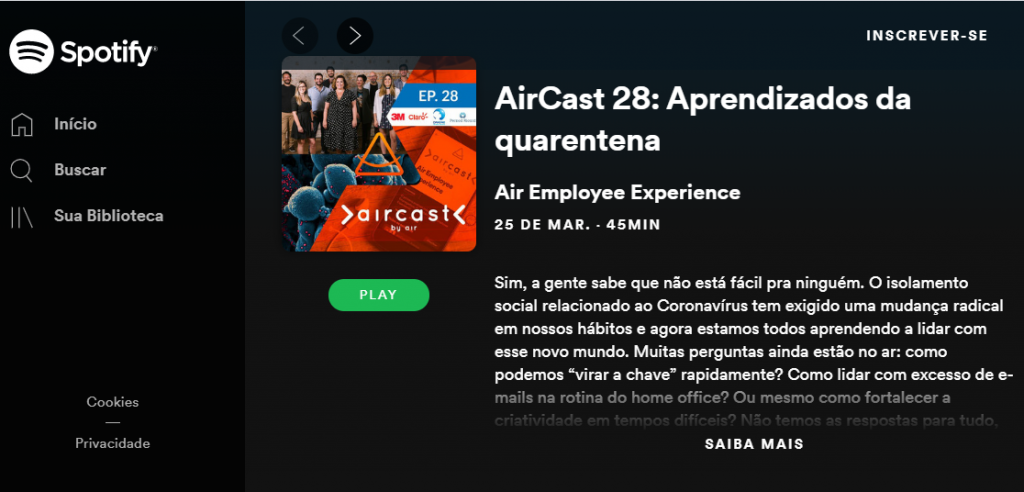Start the episode with the PLAY button

tap(379, 295)
